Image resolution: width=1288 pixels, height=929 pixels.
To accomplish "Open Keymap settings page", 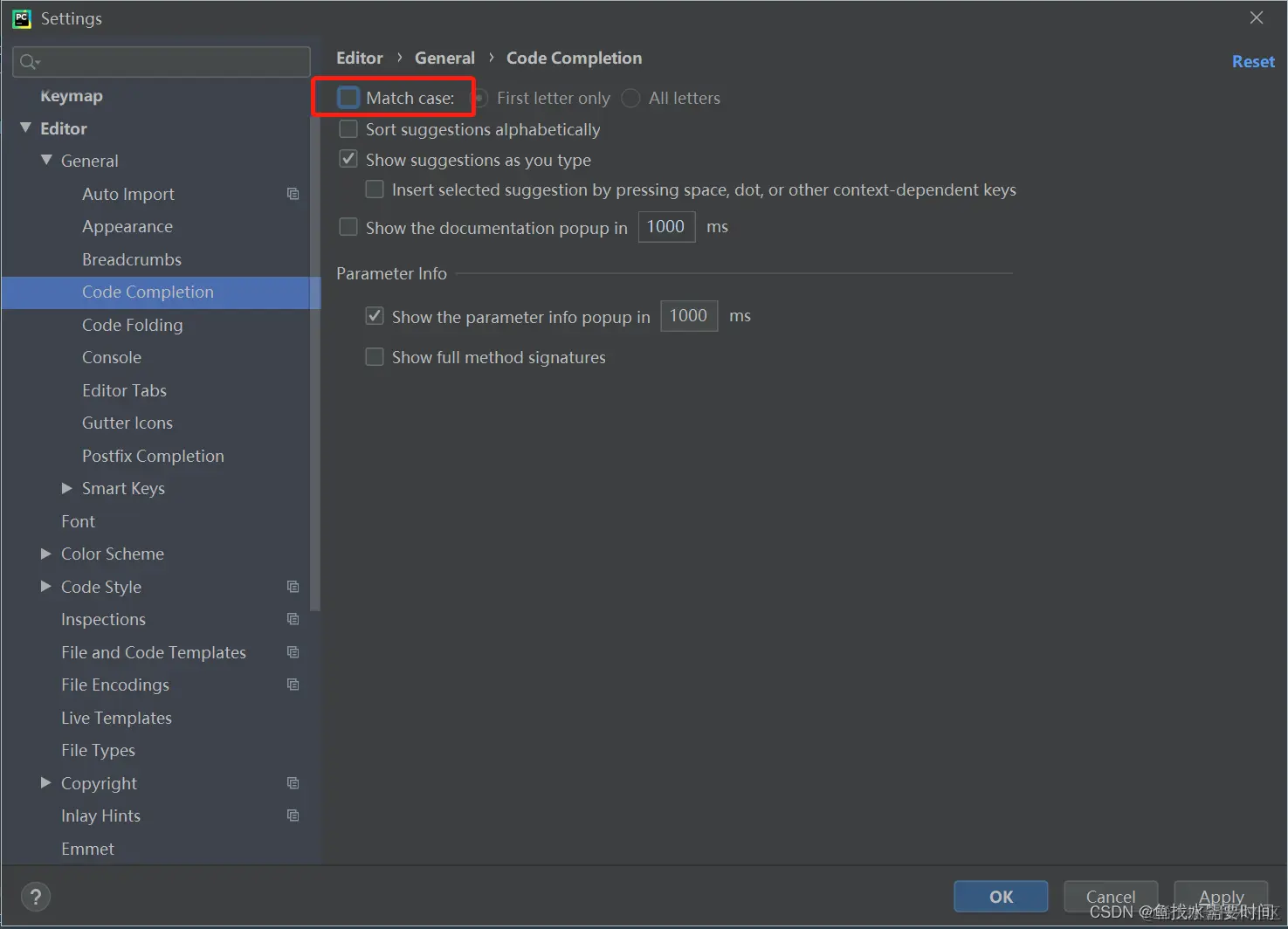I will (x=72, y=96).
